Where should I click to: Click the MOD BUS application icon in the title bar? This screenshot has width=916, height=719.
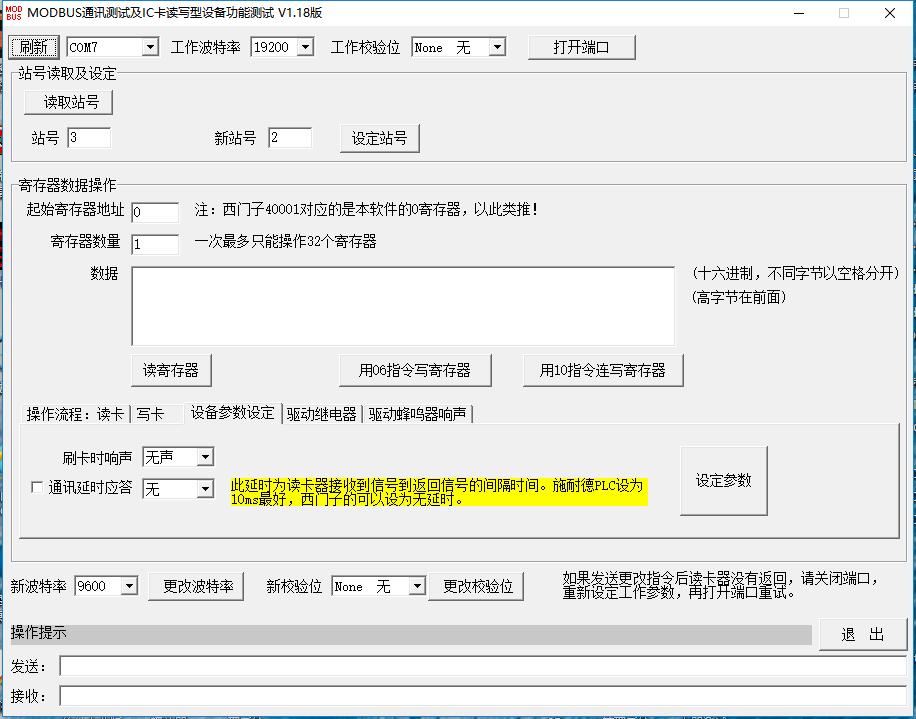14,12
